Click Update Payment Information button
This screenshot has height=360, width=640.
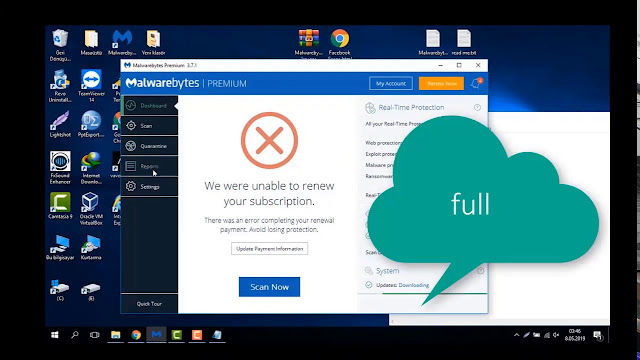269,249
